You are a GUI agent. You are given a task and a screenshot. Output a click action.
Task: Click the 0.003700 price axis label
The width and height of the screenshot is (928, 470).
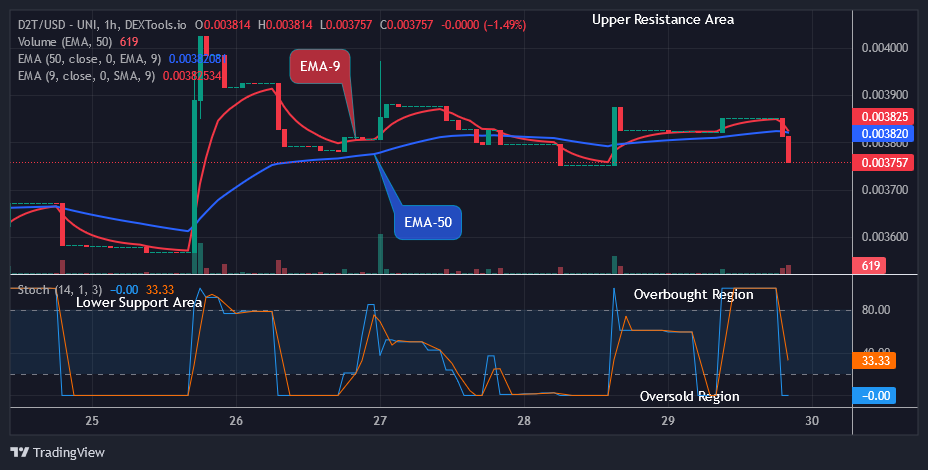point(885,189)
